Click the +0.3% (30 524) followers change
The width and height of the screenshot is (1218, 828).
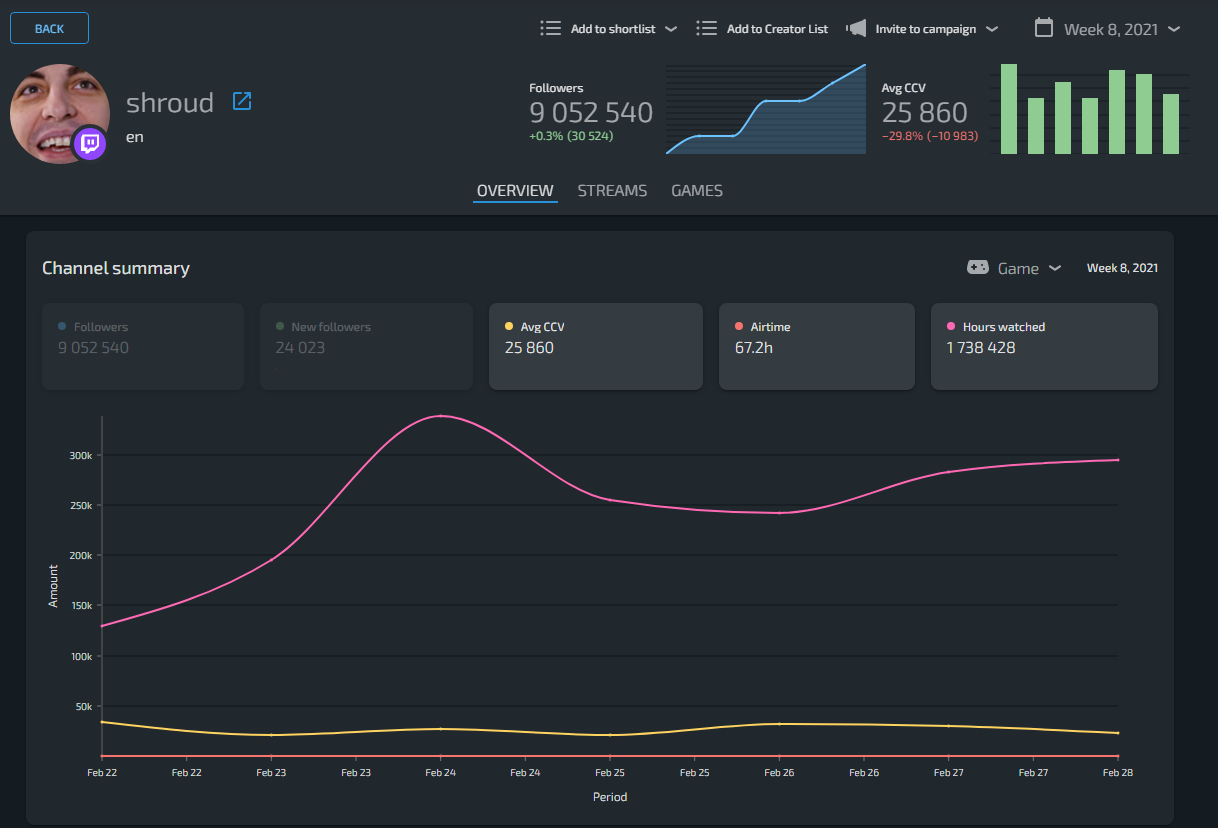571,136
